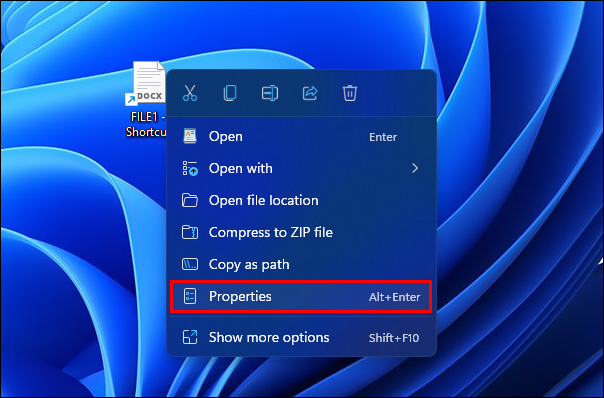The width and height of the screenshot is (604, 398).
Task: Click the Show more options expand icon
Action: pos(190,338)
